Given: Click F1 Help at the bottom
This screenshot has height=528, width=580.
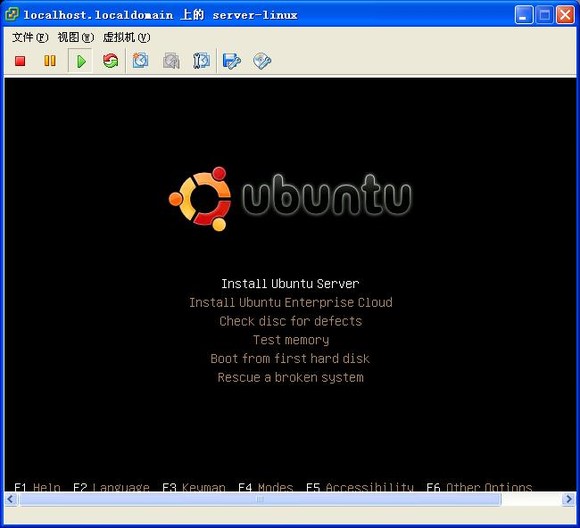Looking at the screenshot, I should point(37,487).
